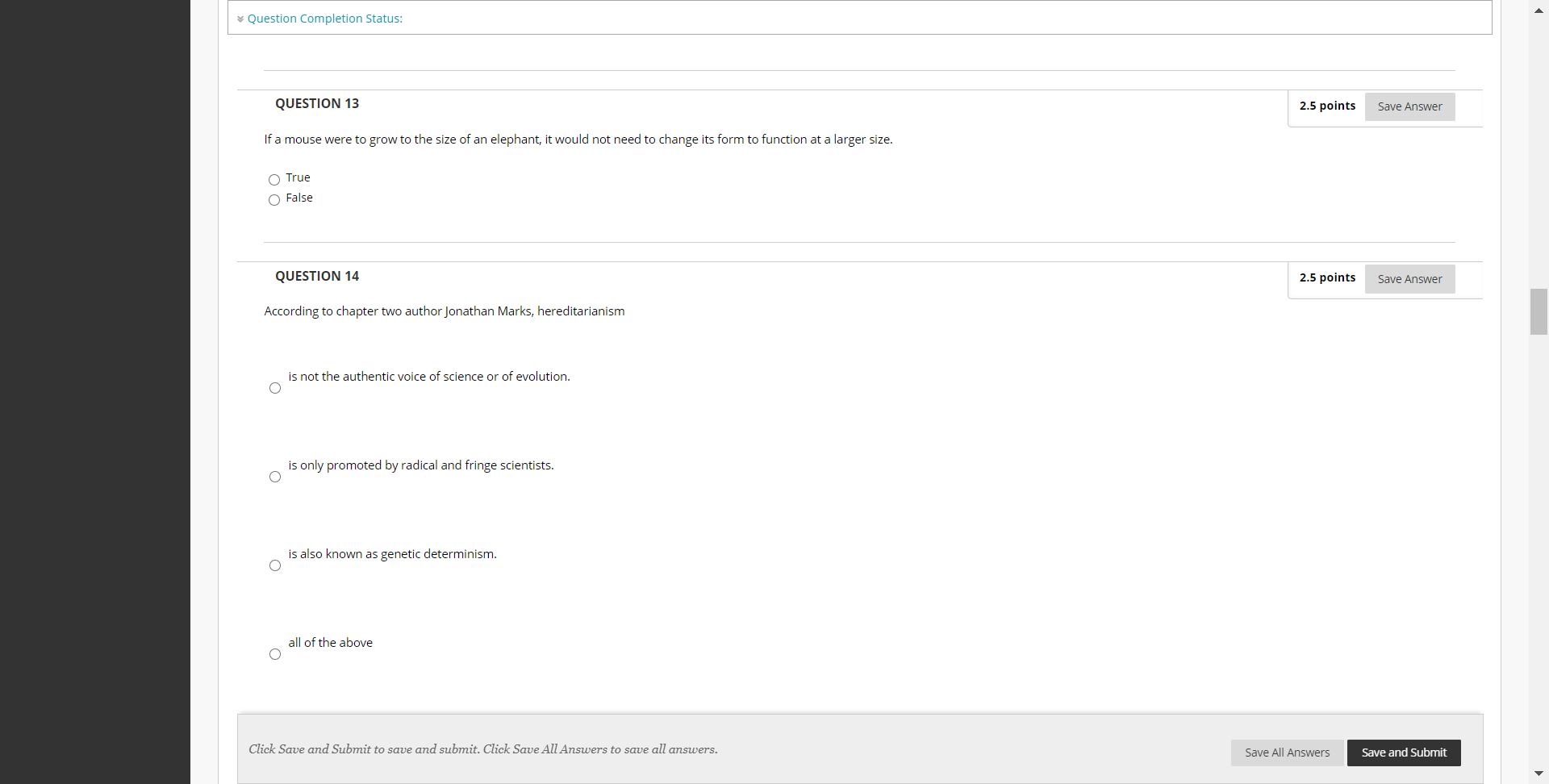This screenshot has width=1549, height=784.
Task: Click the 2.5 points label for Question 13
Action: 1327,106
